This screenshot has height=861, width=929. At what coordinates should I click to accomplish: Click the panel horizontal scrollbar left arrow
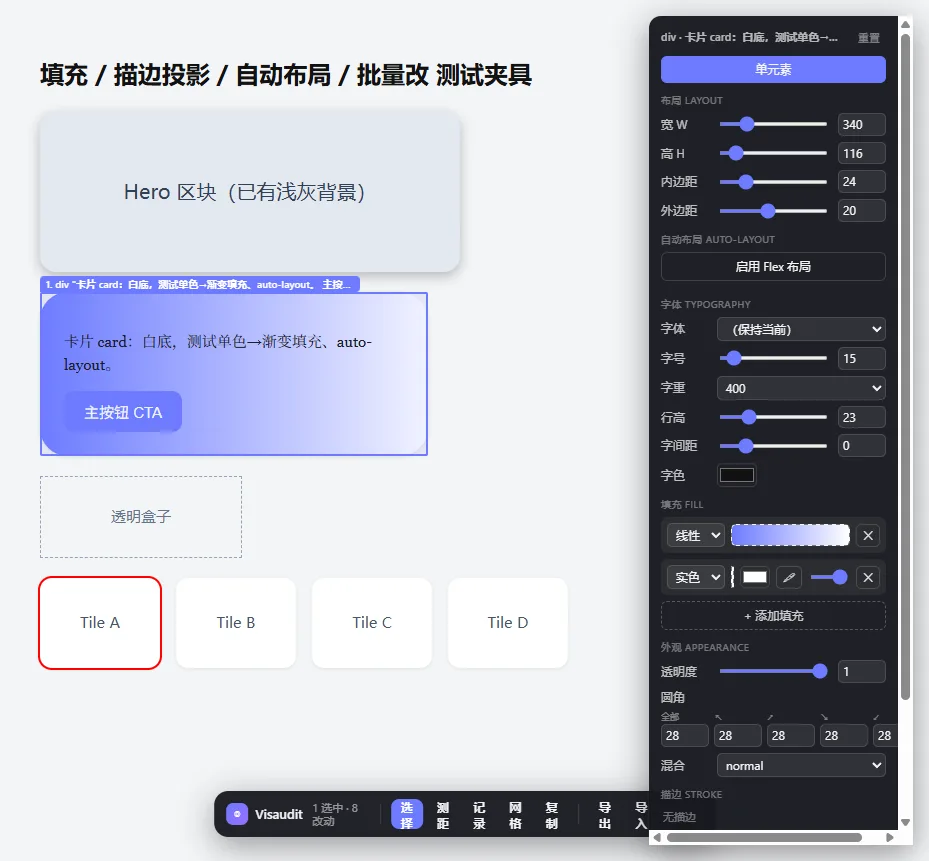[656, 837]
